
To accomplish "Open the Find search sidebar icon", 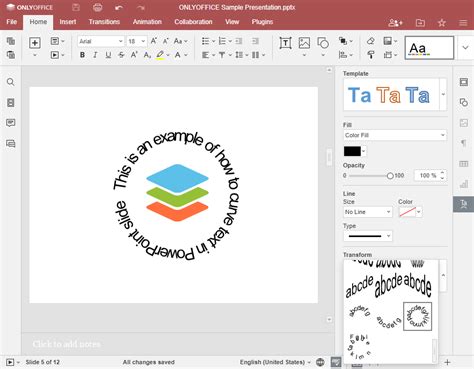I will 11,82.
